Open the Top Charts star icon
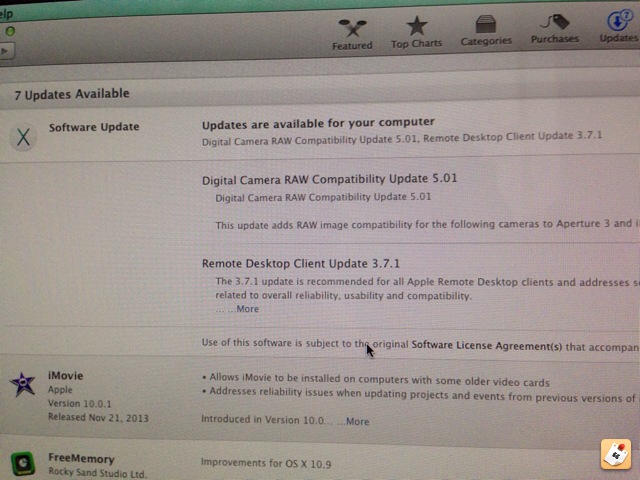640x480 pixels. pyautogui.click(x=417, y=26)
